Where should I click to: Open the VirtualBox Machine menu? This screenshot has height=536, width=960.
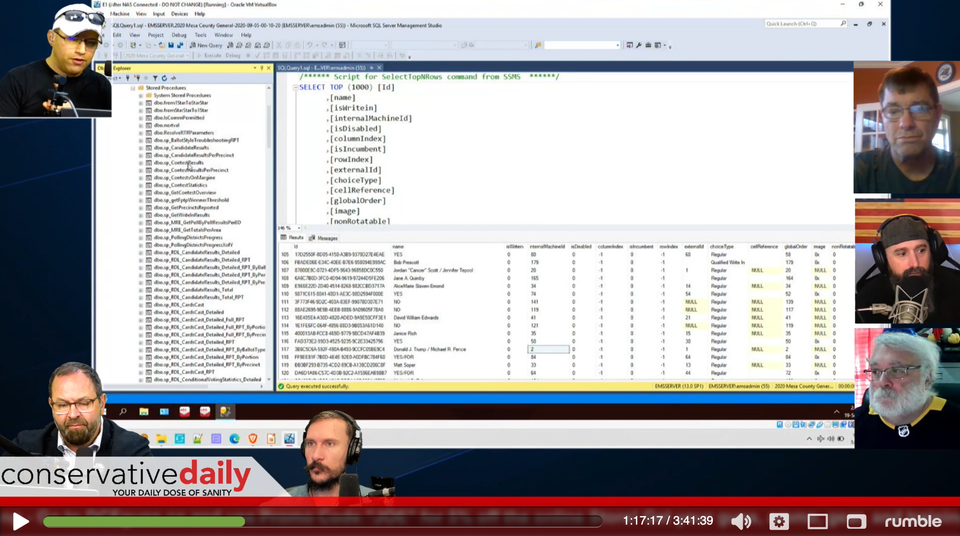tap(120, 13)
